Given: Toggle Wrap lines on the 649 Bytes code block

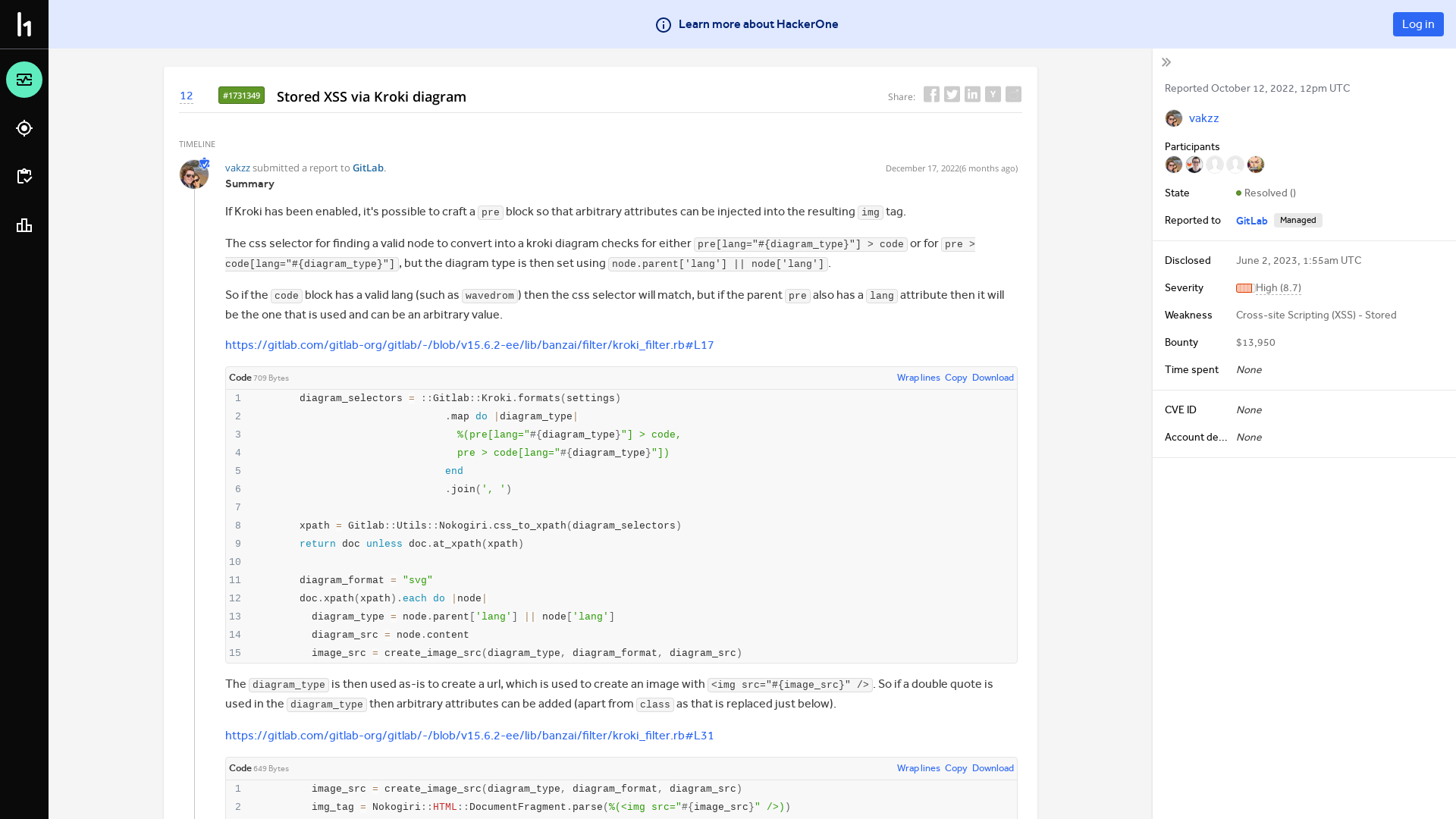Looking at the screenshot, I should point(918,768).
